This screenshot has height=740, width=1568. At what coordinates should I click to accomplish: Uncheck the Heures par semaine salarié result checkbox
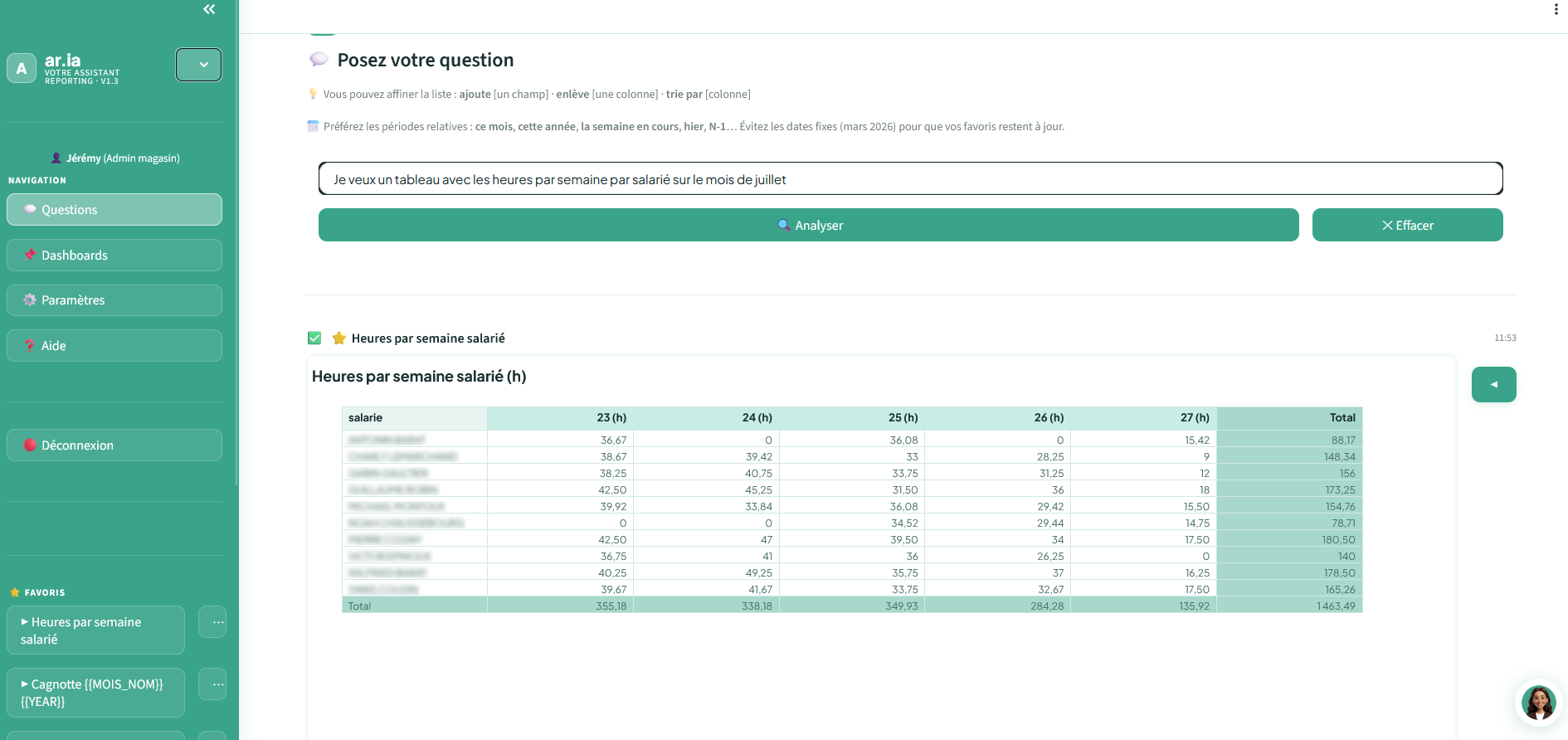(x=314, y=338)
